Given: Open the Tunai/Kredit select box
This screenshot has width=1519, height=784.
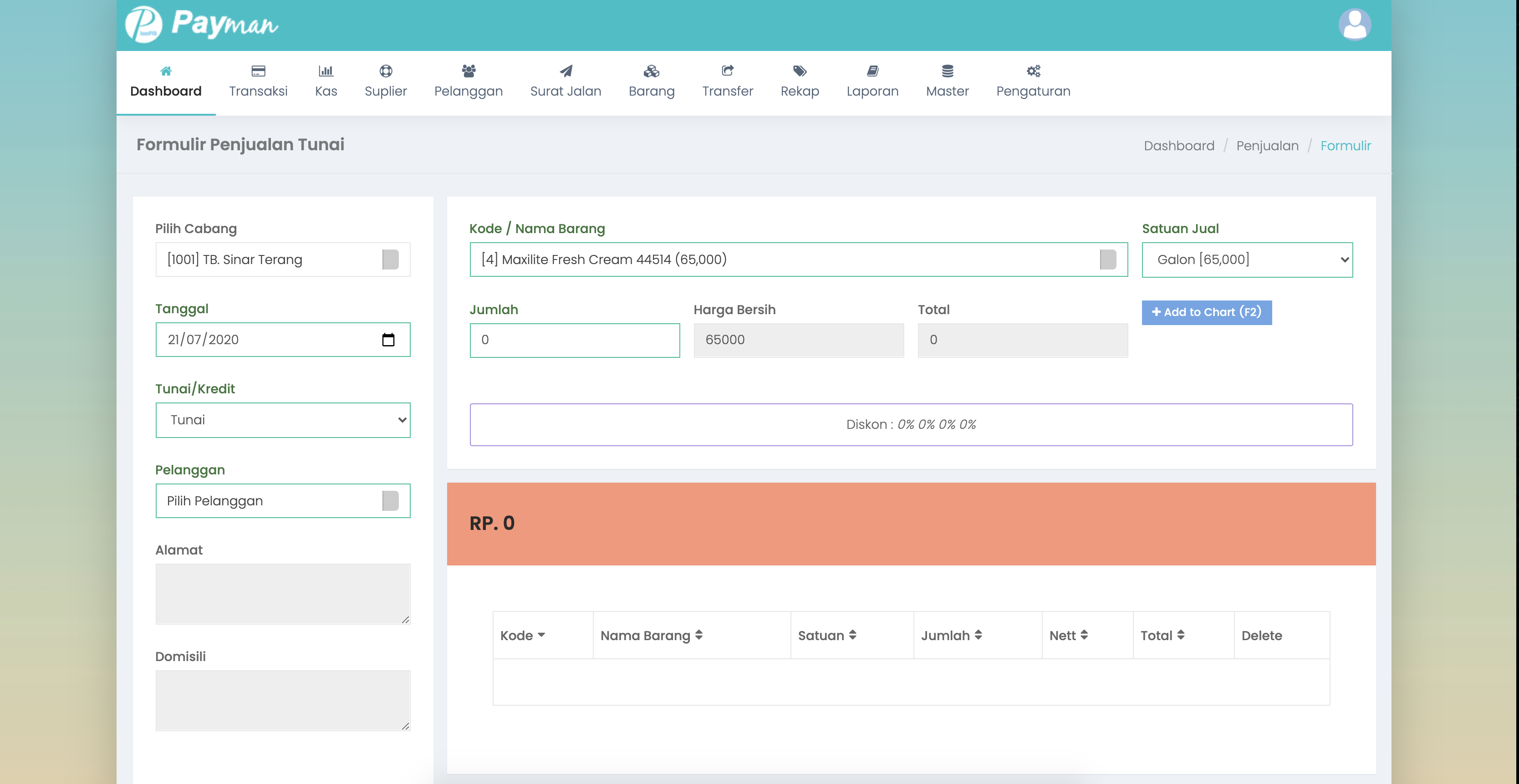Looking at the screenshot, I should coord(282,420).
